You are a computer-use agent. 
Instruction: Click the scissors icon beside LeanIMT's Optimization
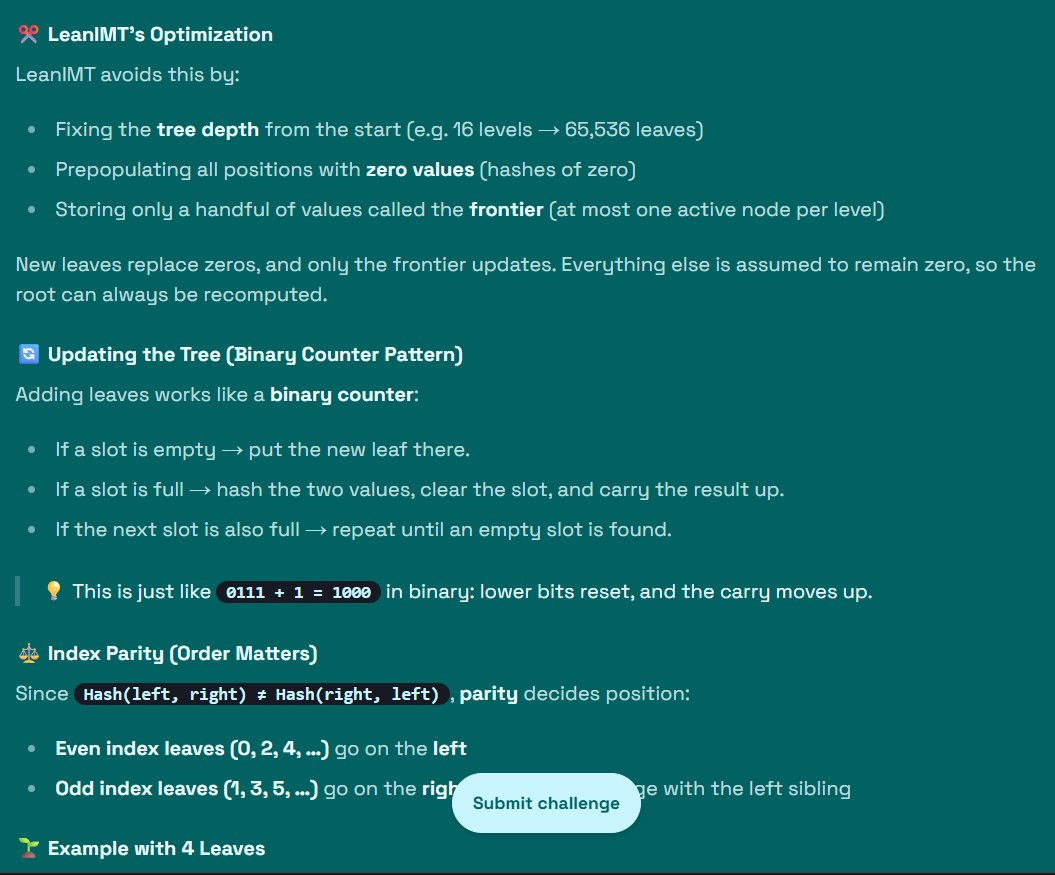[27, 33]
